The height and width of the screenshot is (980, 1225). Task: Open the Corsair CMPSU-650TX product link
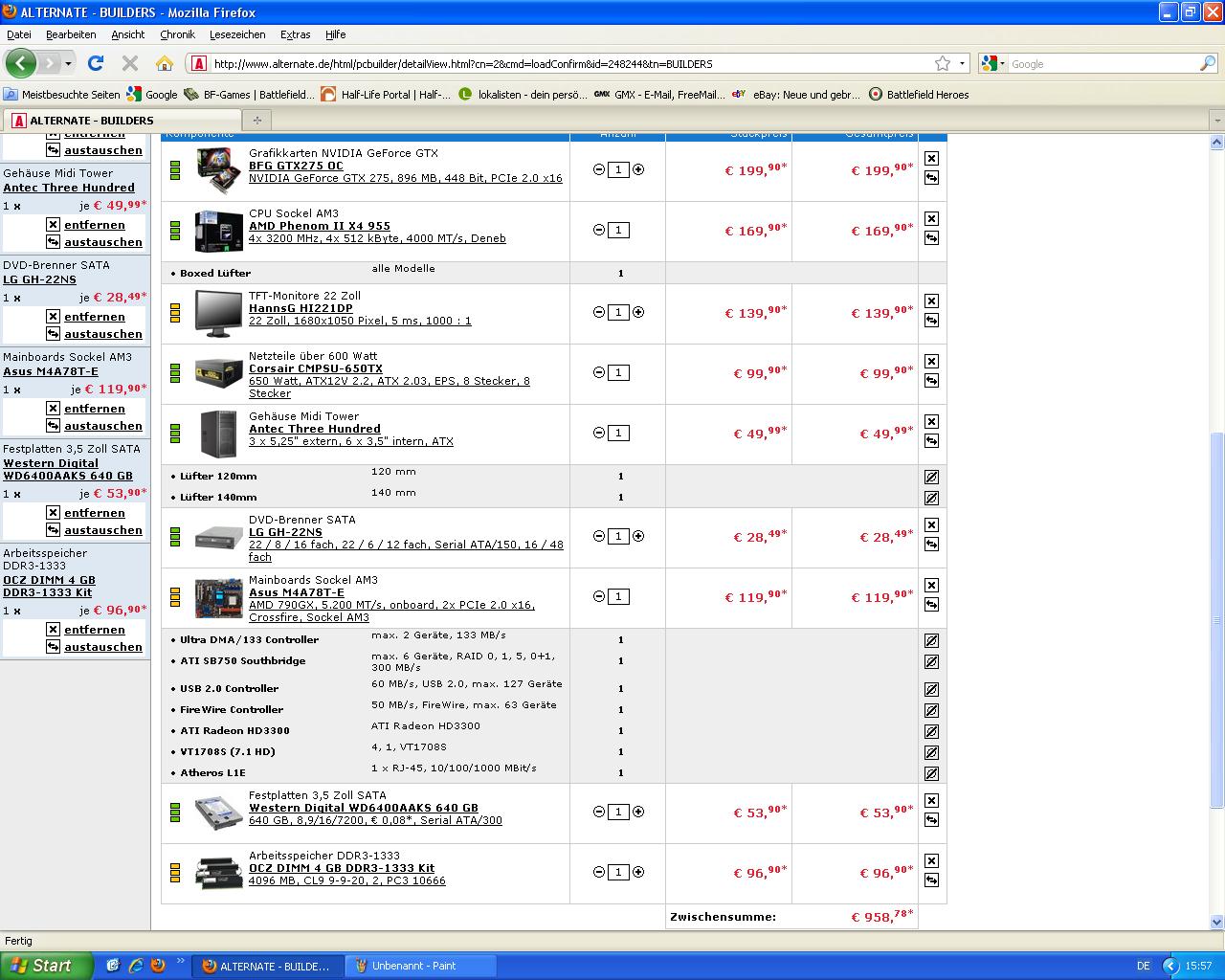point(316,368)
